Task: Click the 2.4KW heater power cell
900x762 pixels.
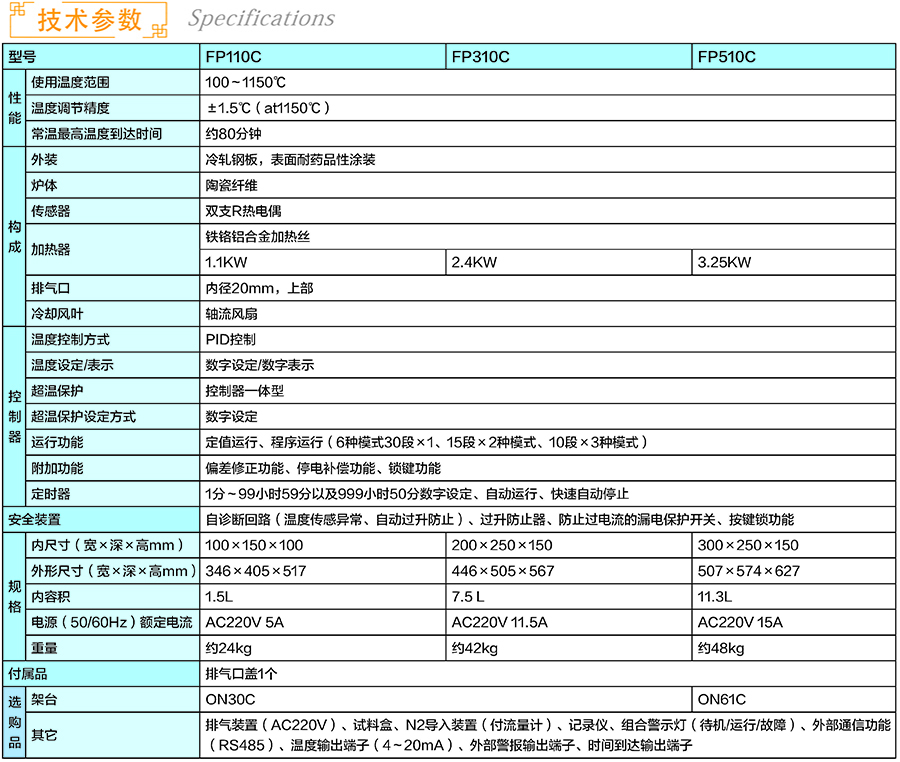Action: (x=474, y=263)
